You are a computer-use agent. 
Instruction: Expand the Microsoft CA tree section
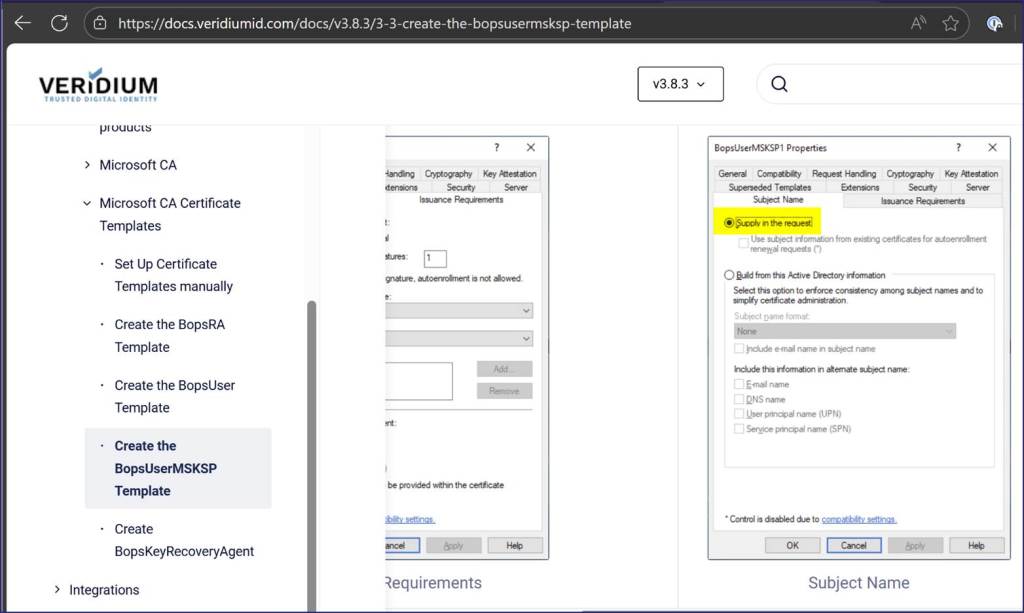coord(87,165)
